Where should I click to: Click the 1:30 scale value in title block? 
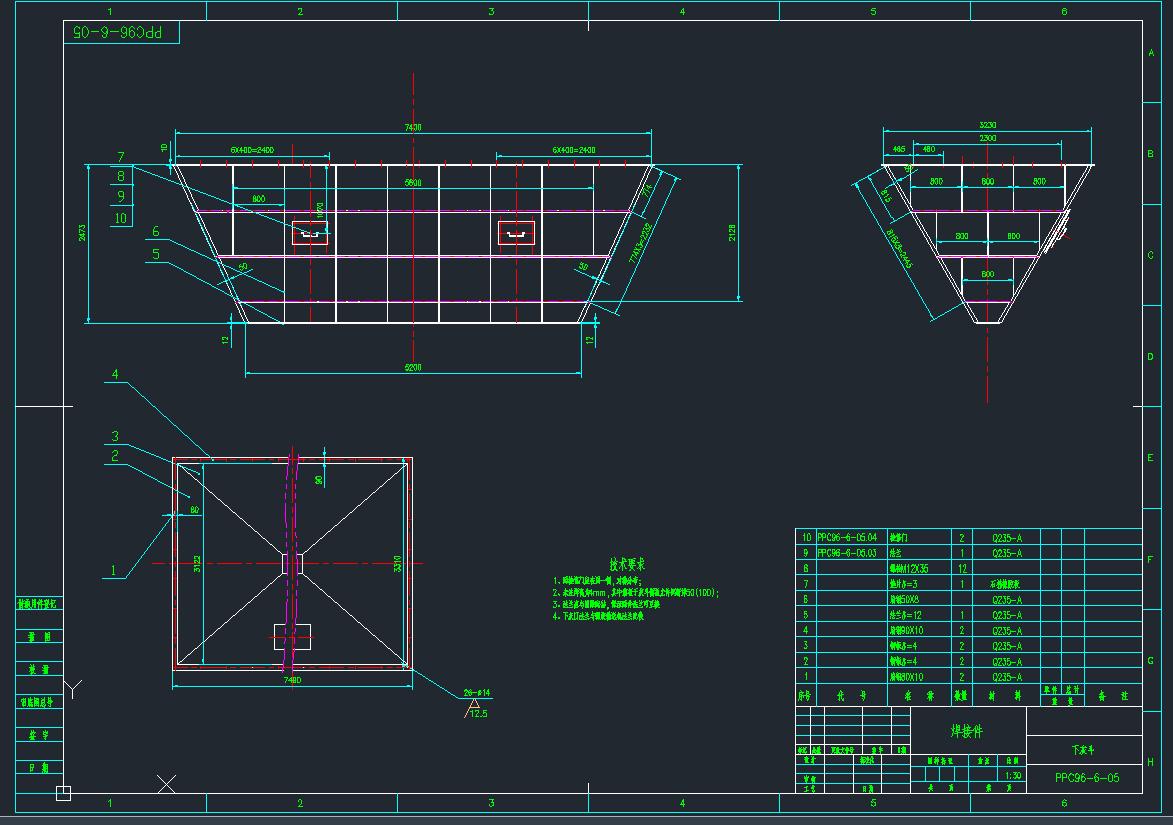1012,775
